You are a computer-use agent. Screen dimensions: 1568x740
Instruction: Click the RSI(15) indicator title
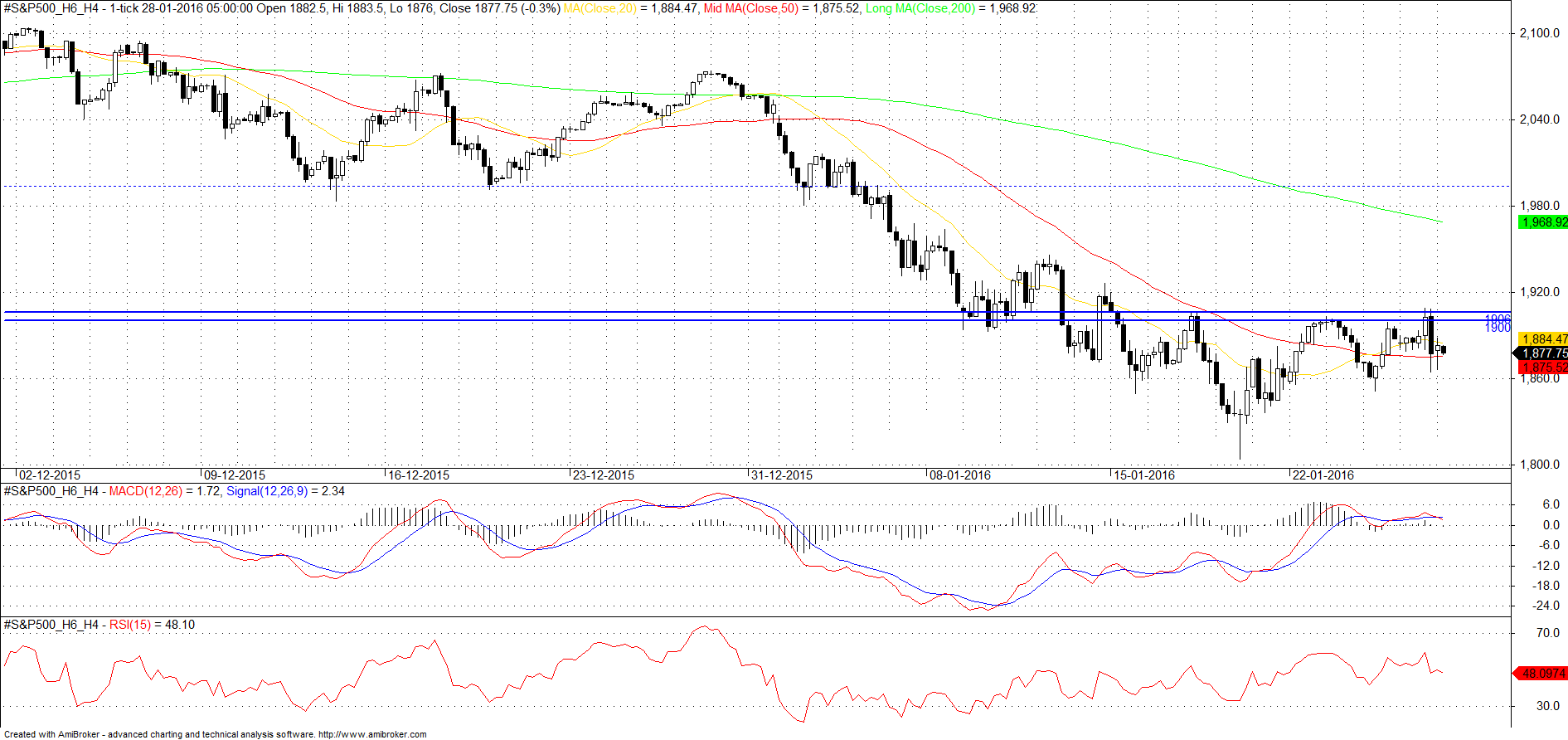pyautogui.click(x=130, y=625)
